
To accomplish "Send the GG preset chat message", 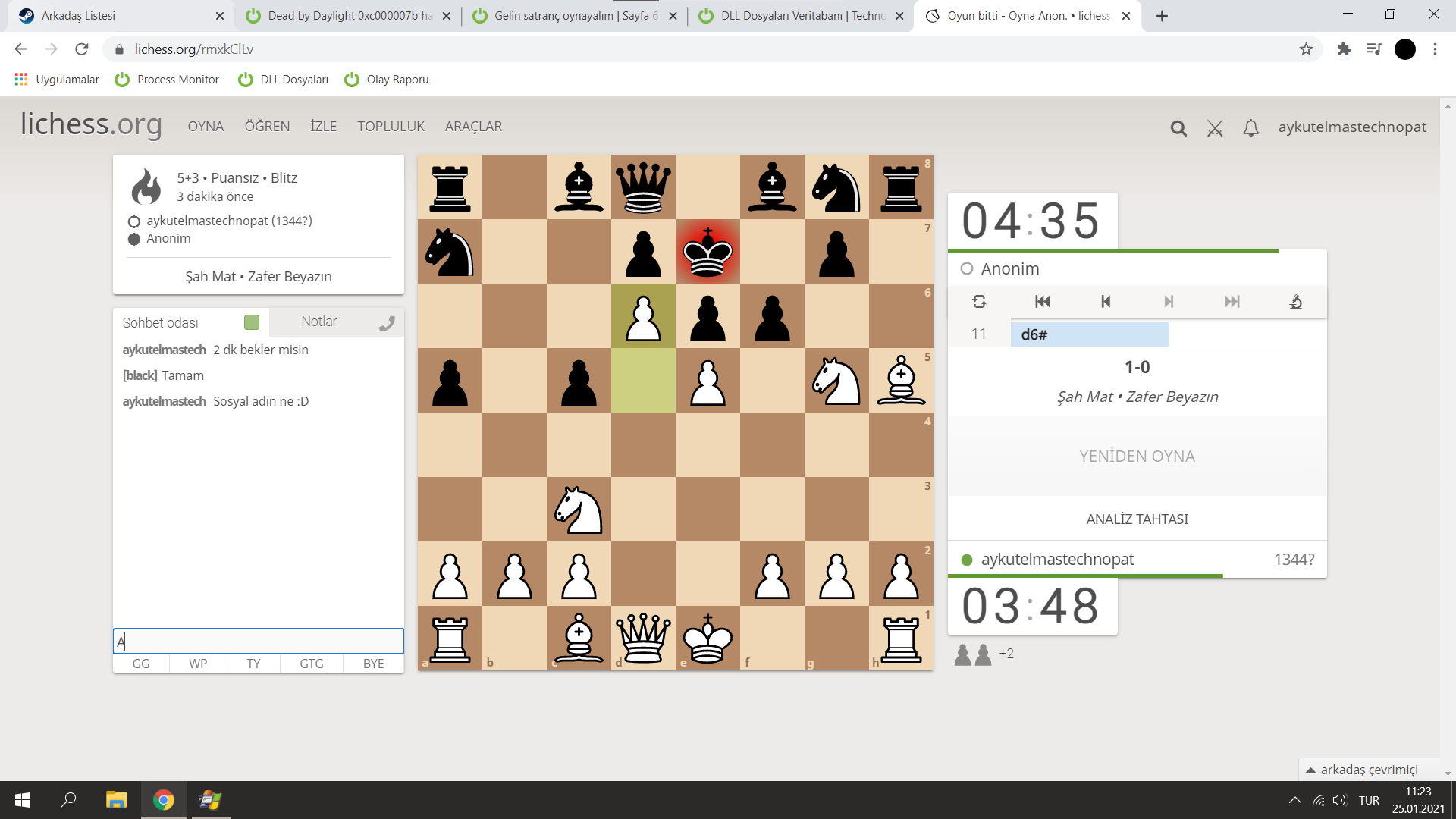I will click(x=141, y=664).
